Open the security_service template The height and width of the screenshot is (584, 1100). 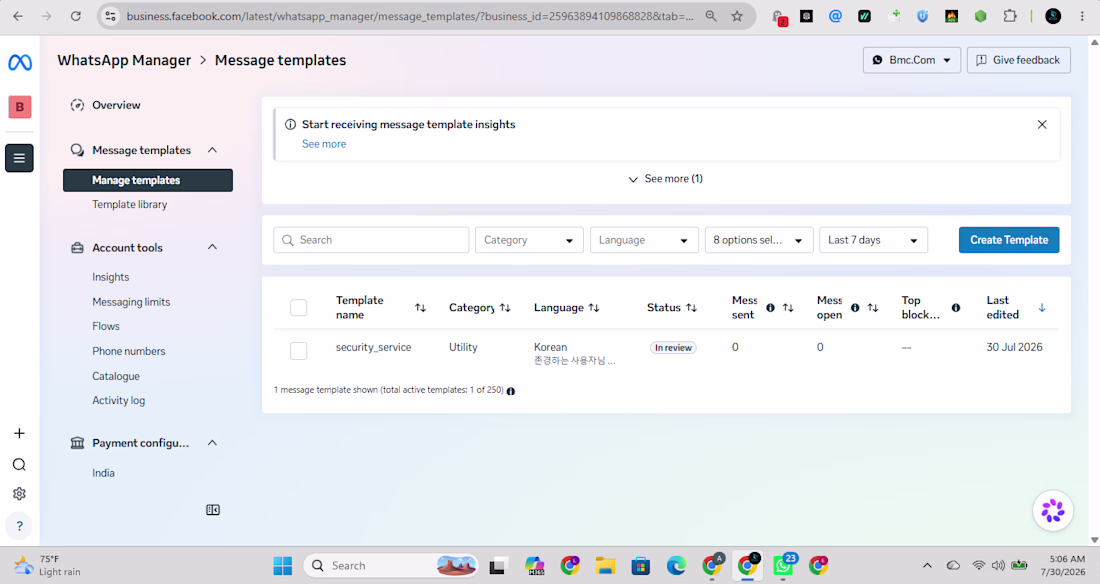click(x=373, y=347)
